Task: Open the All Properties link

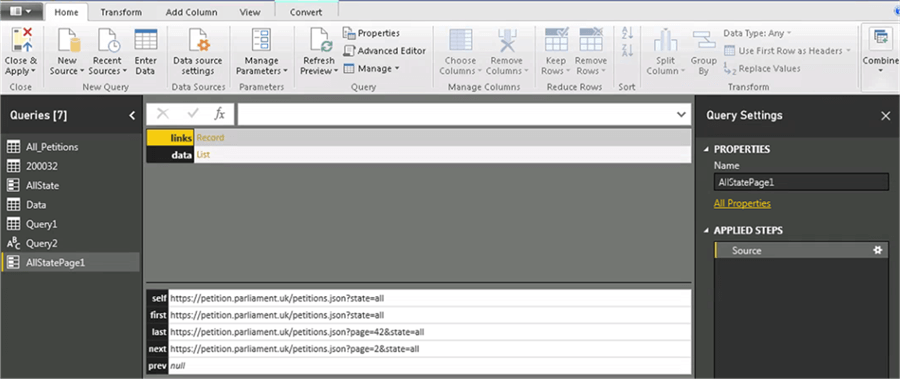Action: point(742,203)
